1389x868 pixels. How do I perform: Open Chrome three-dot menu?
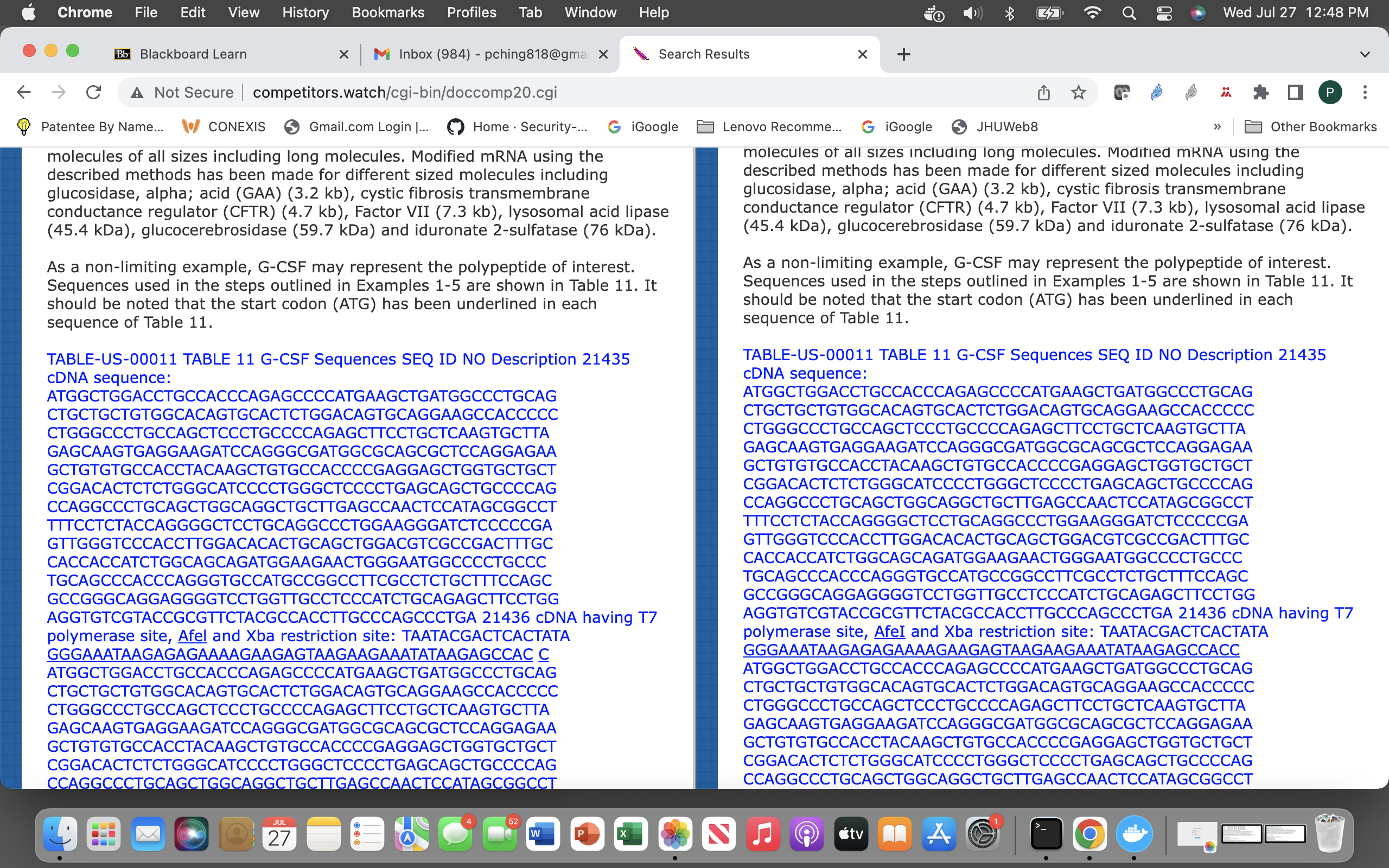[x=1365, y=92]
